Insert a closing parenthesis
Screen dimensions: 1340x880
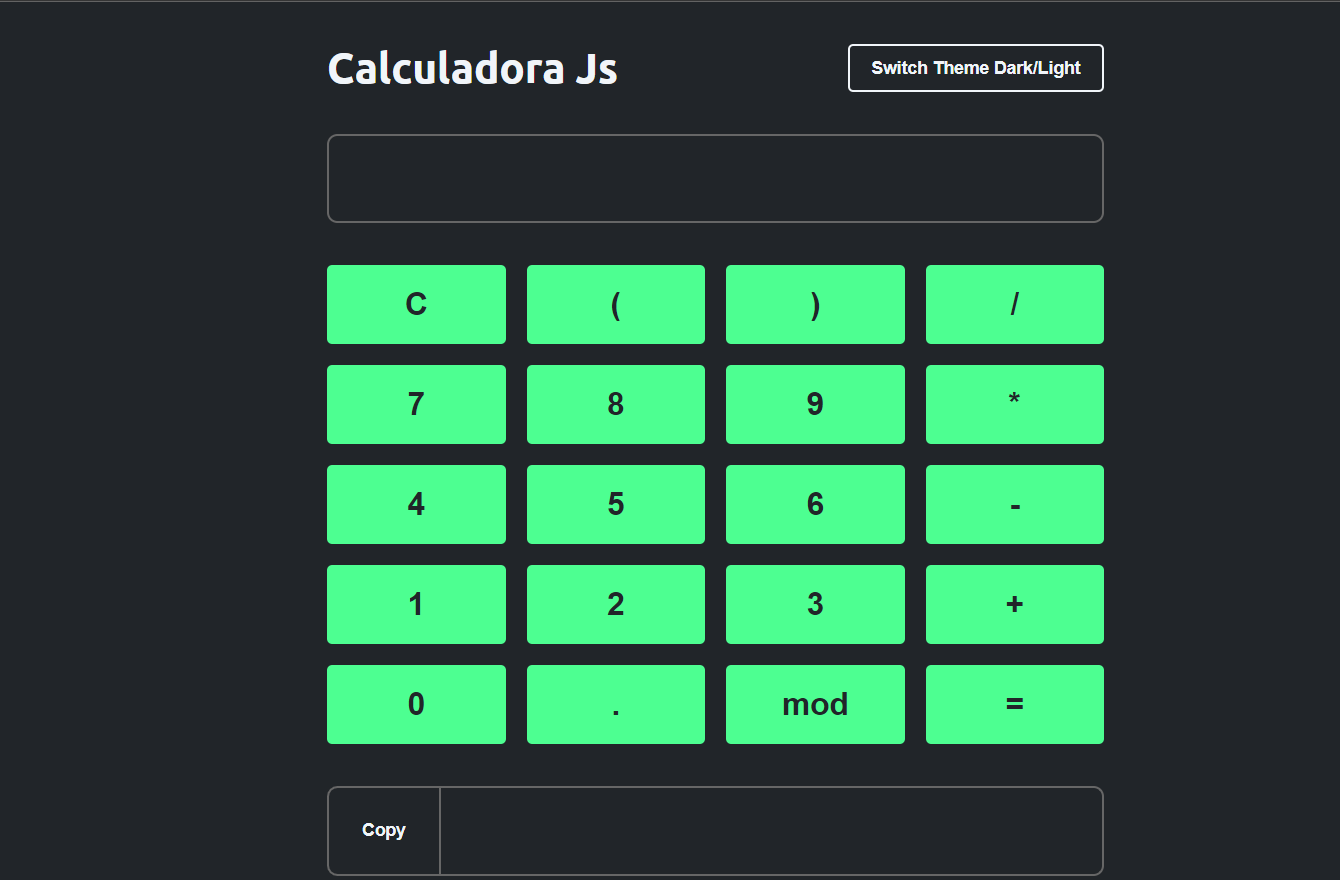point(815,304)
